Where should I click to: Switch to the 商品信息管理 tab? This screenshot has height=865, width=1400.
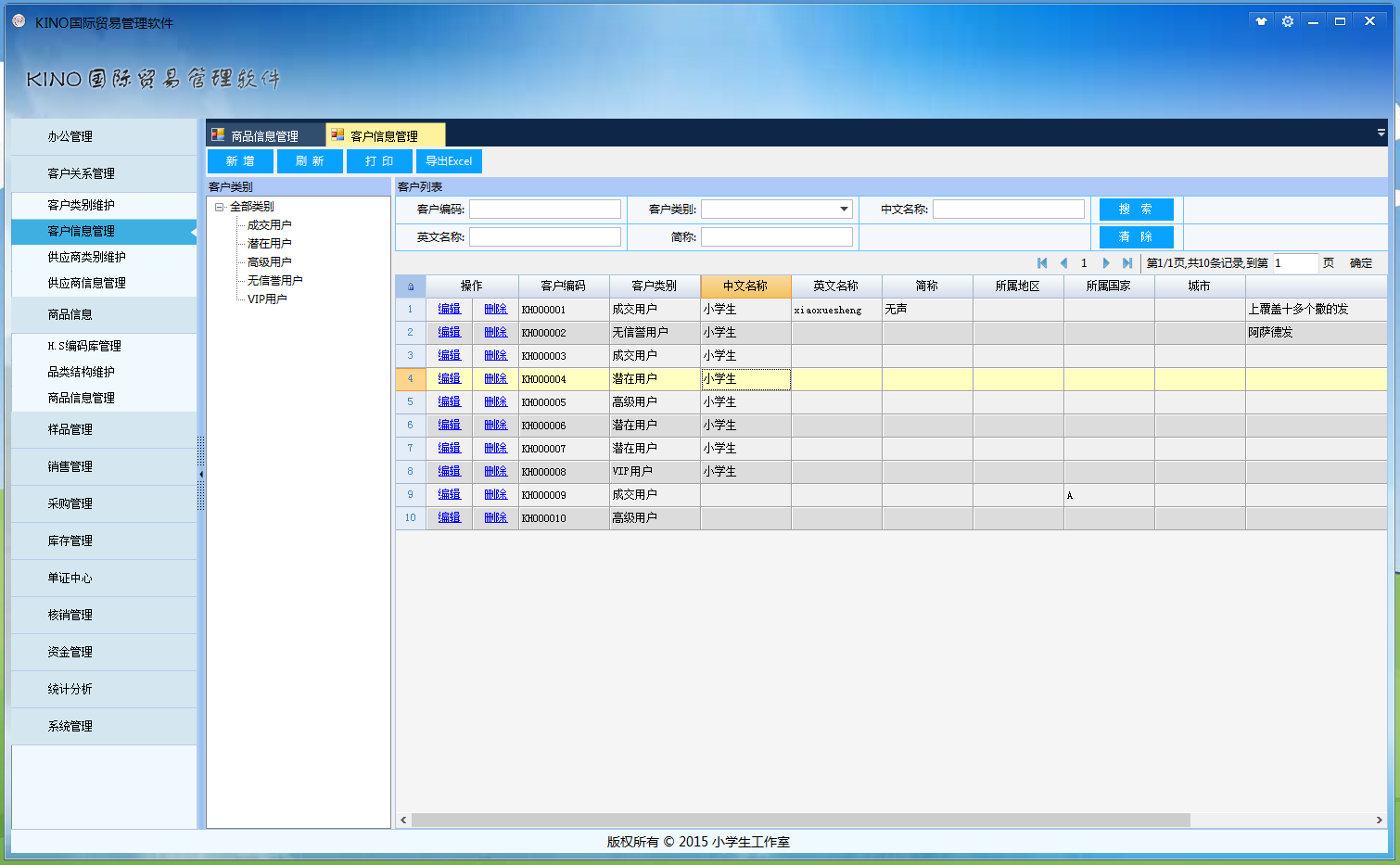(265, 135)
